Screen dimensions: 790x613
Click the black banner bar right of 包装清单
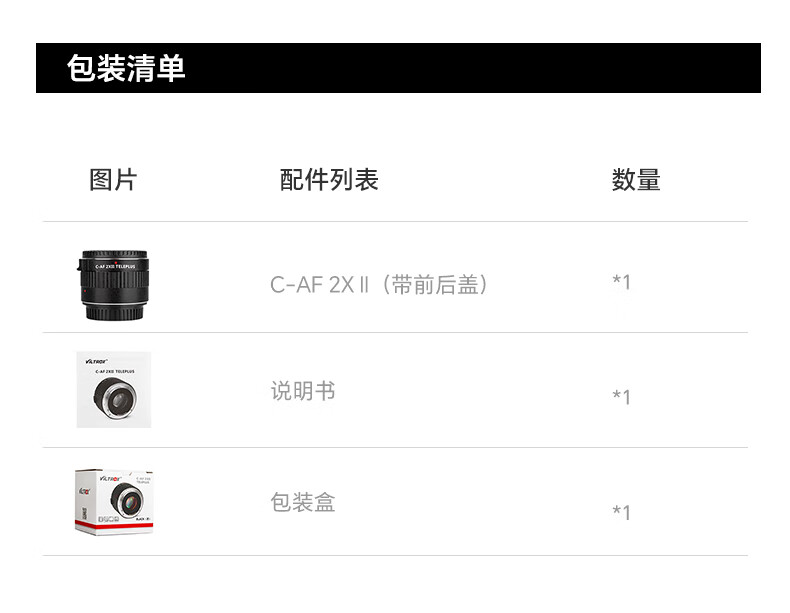pyautogui.click(x=474, y=68)
